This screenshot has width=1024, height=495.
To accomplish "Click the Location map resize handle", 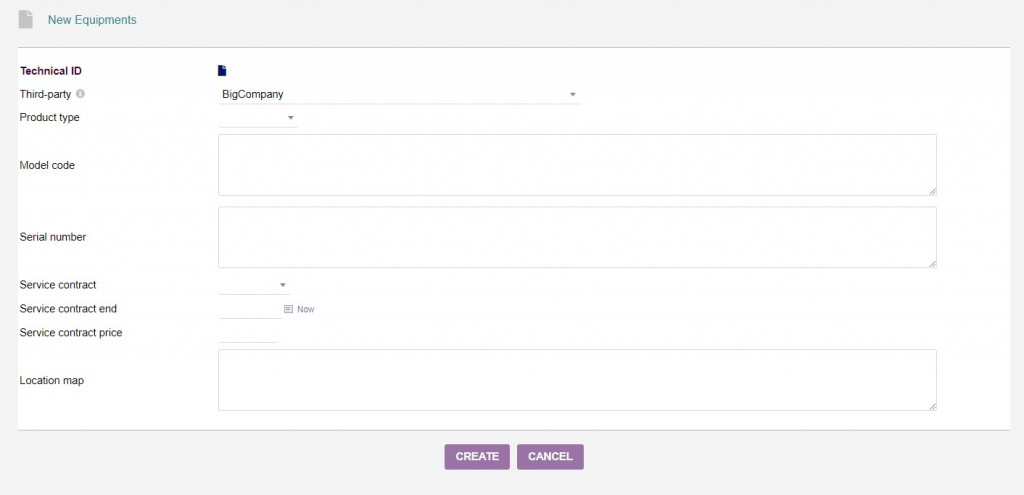I will click(x=932, y=406).
